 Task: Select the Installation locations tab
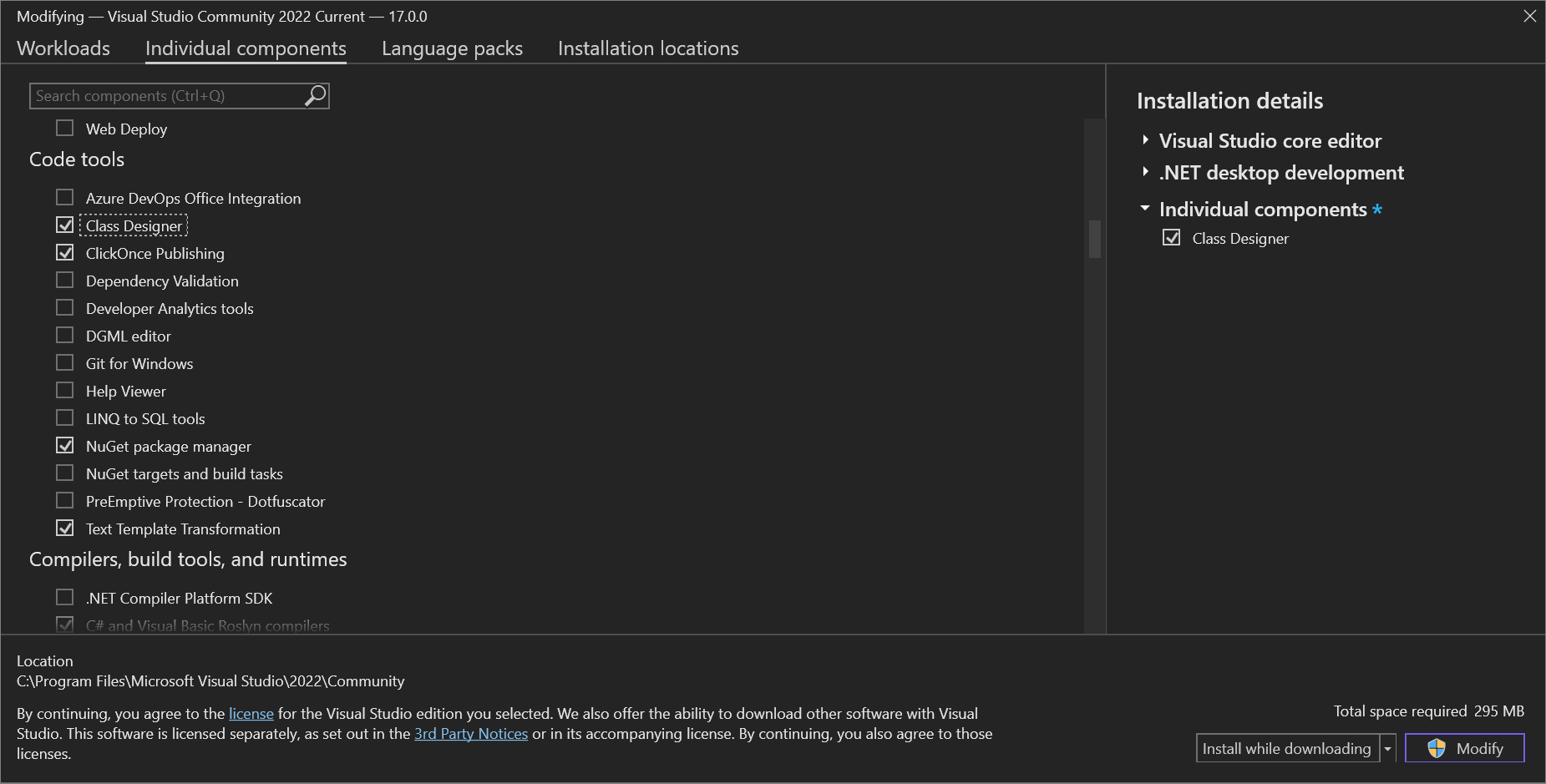pyautogui.click(x=648, y=48)
